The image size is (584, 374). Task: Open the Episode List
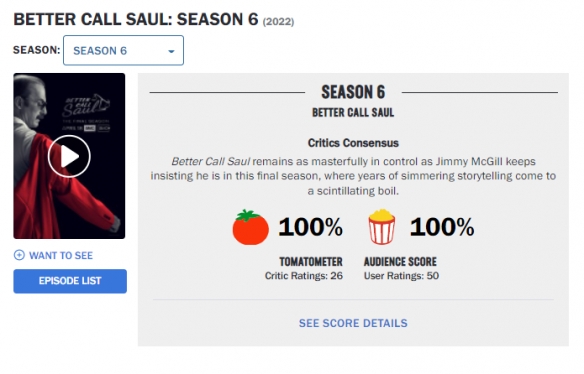click(70, 281)
